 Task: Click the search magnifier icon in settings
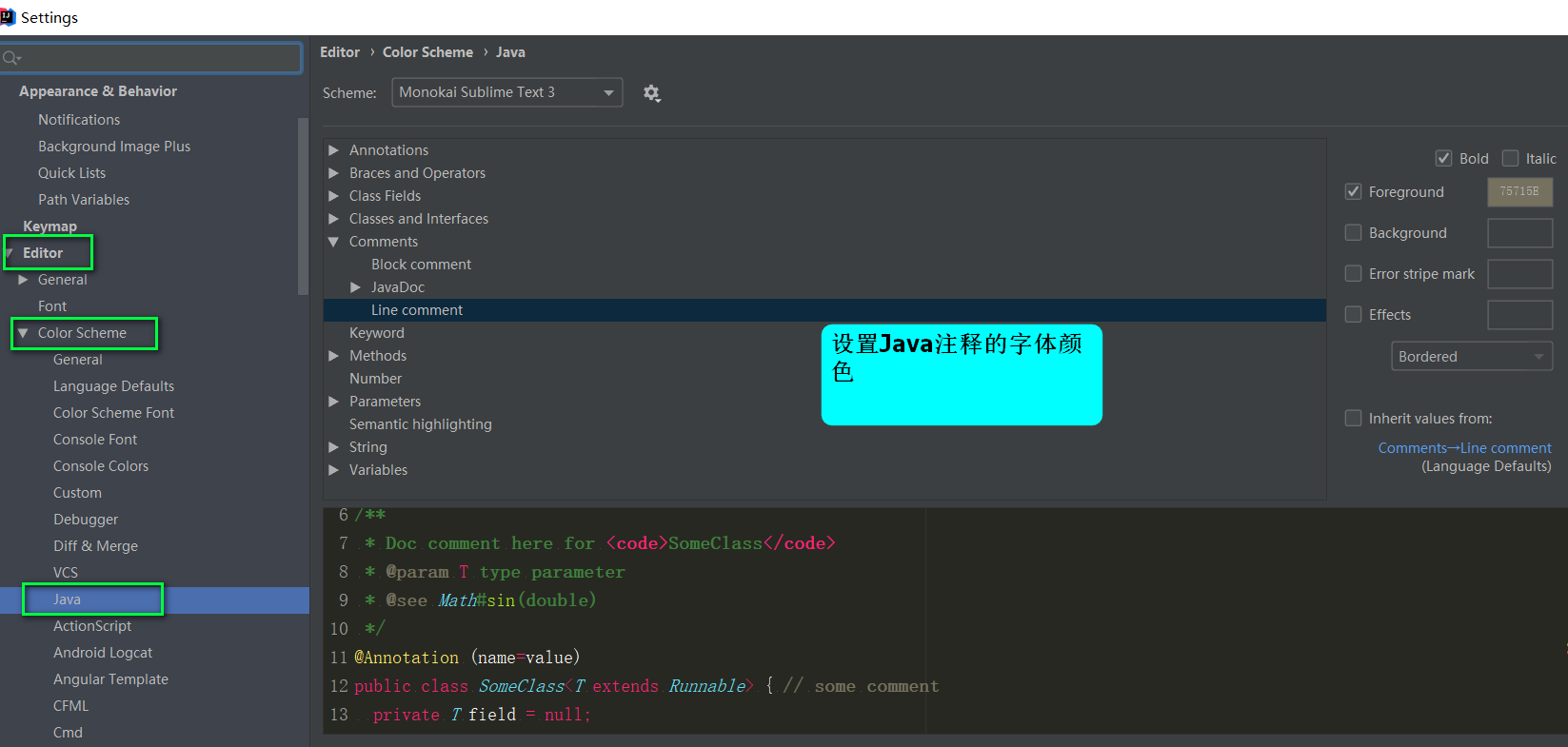coord(11,58)
